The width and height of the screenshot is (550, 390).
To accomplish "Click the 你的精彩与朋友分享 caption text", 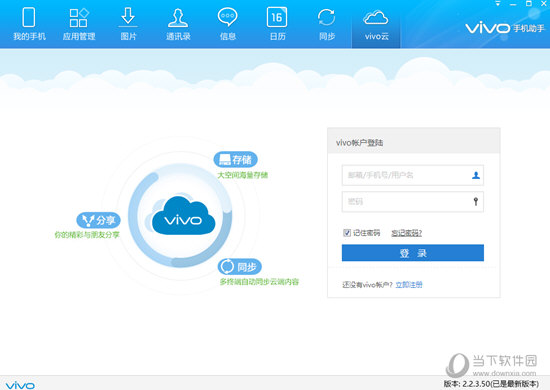I will pos(87,235).
